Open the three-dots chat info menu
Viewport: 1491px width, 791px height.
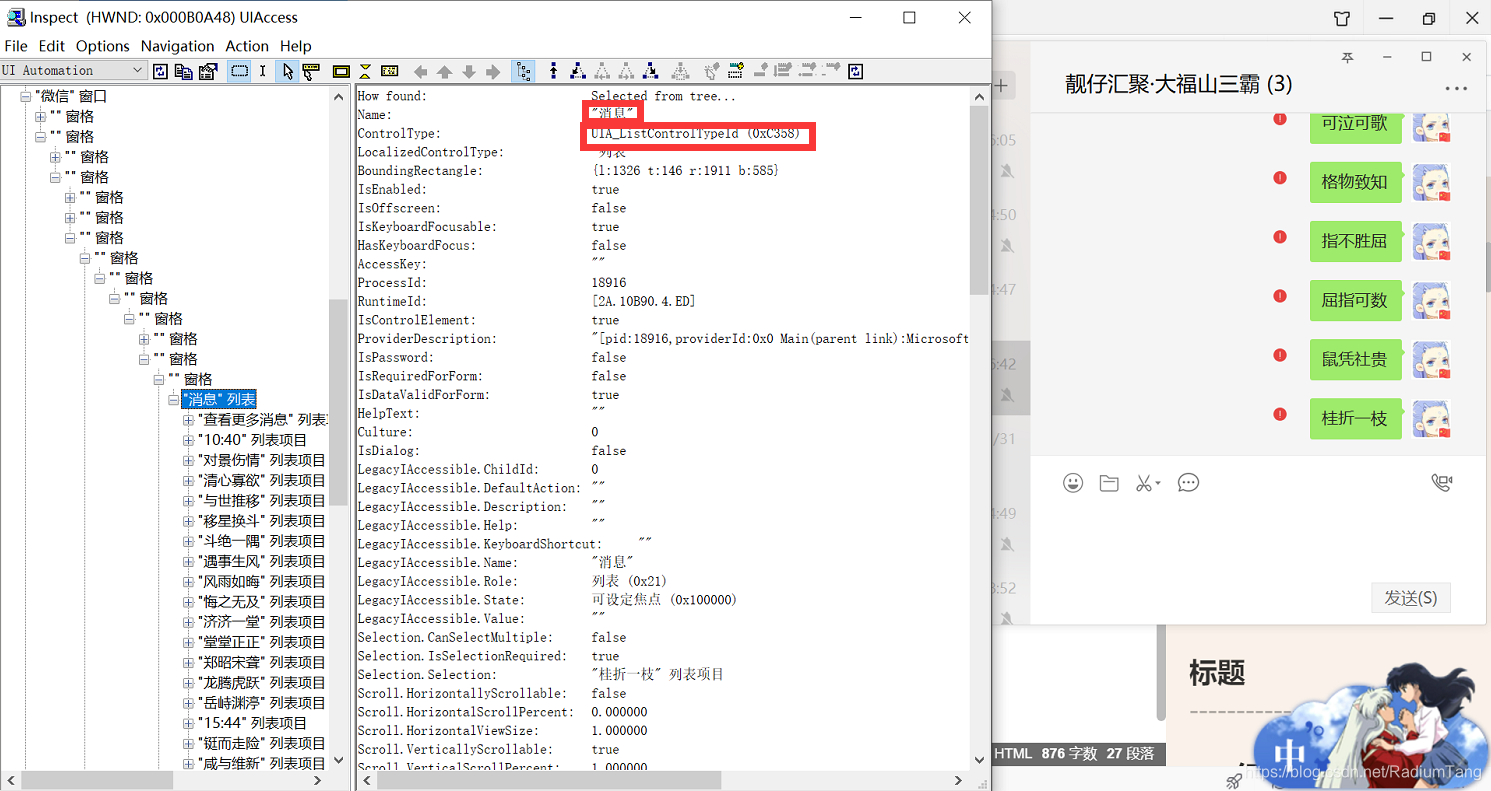tap(1456, 88)
